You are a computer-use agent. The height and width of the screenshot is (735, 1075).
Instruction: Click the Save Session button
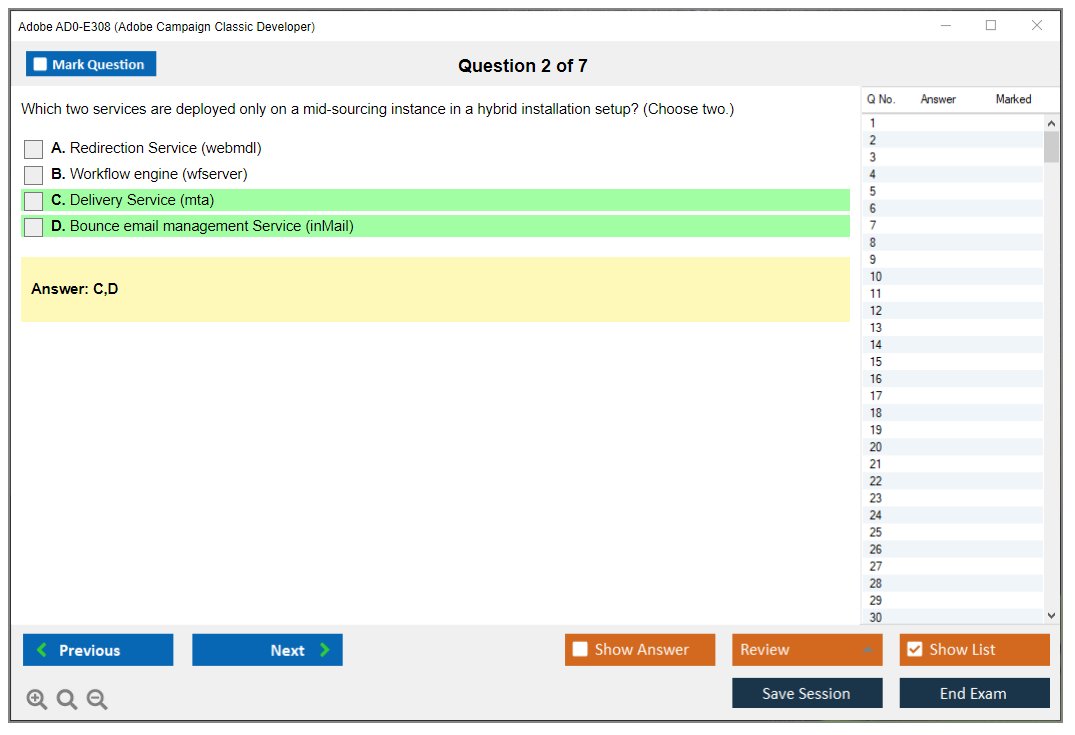tap(806, 693)
